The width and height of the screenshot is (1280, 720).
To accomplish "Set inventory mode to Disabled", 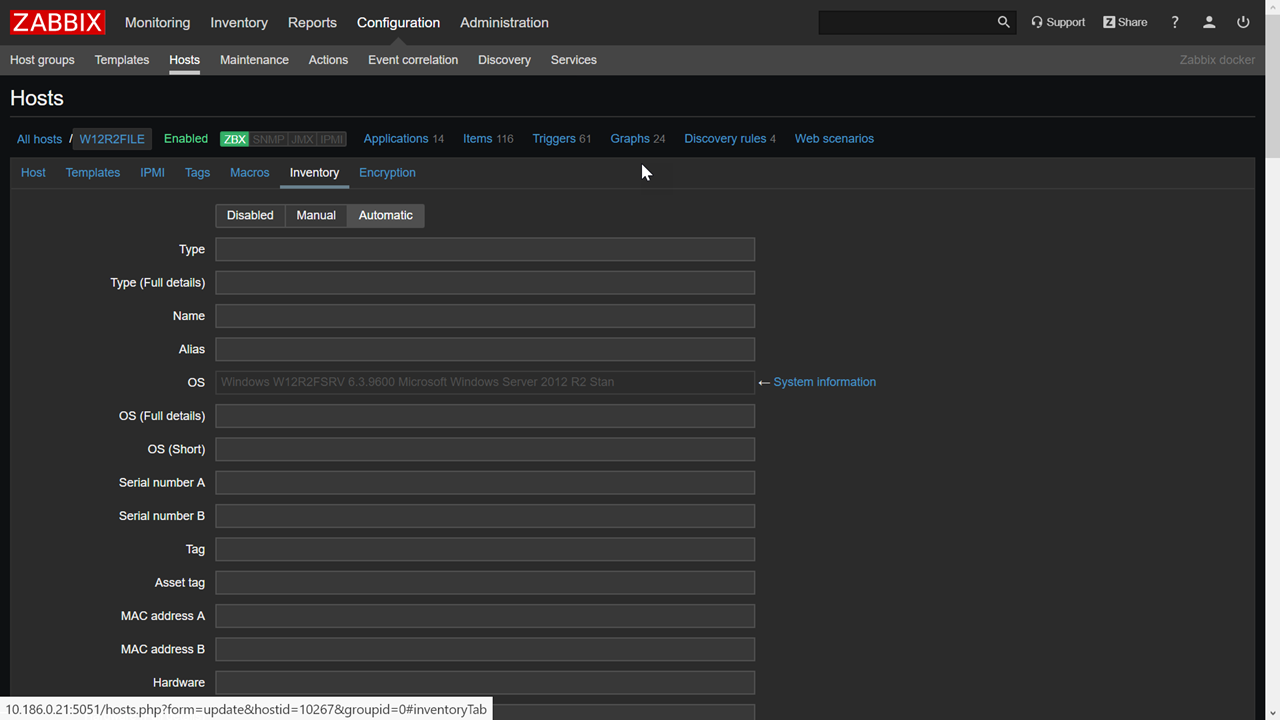I will [250, 215].
